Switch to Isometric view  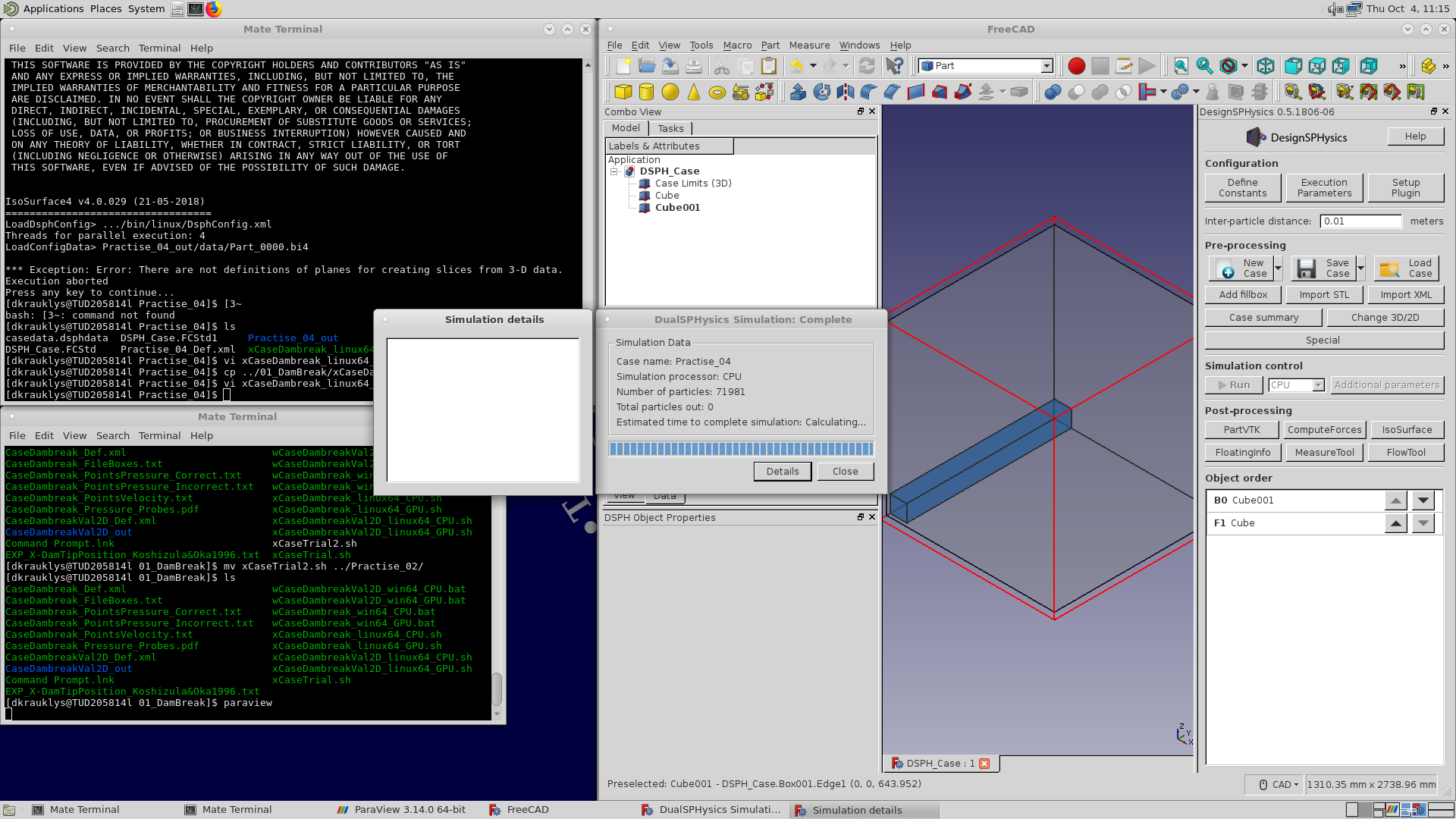pos(1266,66)
